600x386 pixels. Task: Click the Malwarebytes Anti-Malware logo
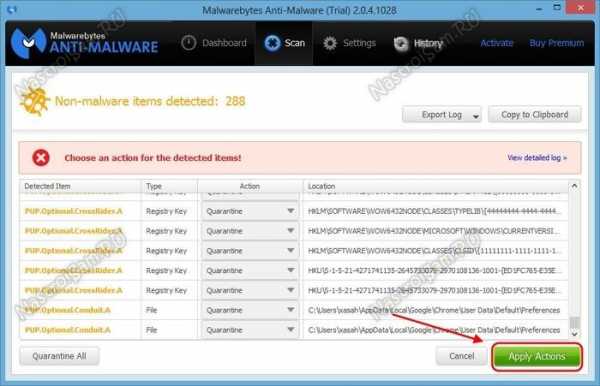click(84, 42)
